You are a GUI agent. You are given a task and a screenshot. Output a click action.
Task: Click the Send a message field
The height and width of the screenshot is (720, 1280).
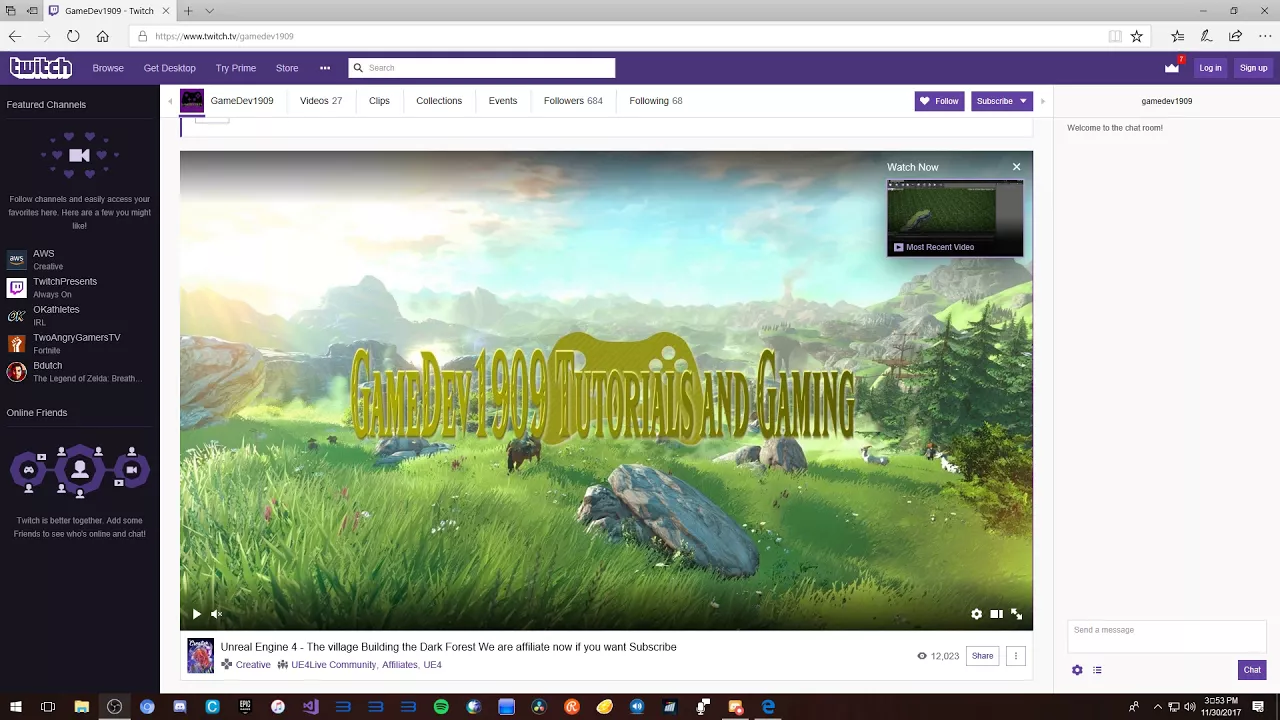pyautogui.click(x=1166, y=636)
